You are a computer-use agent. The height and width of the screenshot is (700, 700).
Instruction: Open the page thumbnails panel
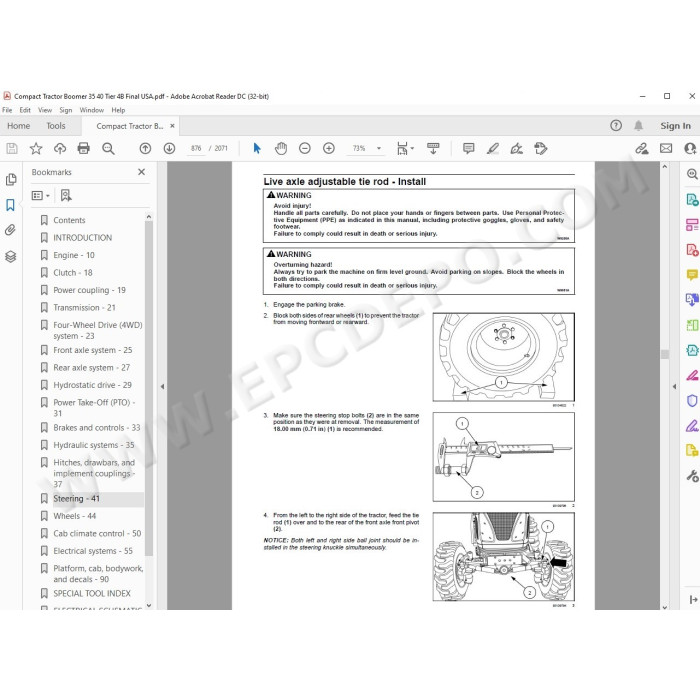(x=11, y=179)
